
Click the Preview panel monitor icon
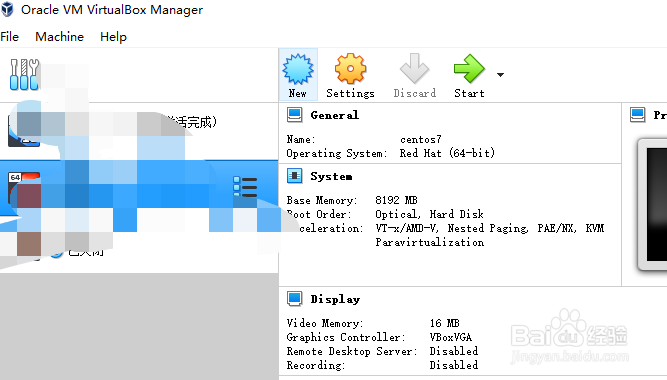tap(637, 115)
